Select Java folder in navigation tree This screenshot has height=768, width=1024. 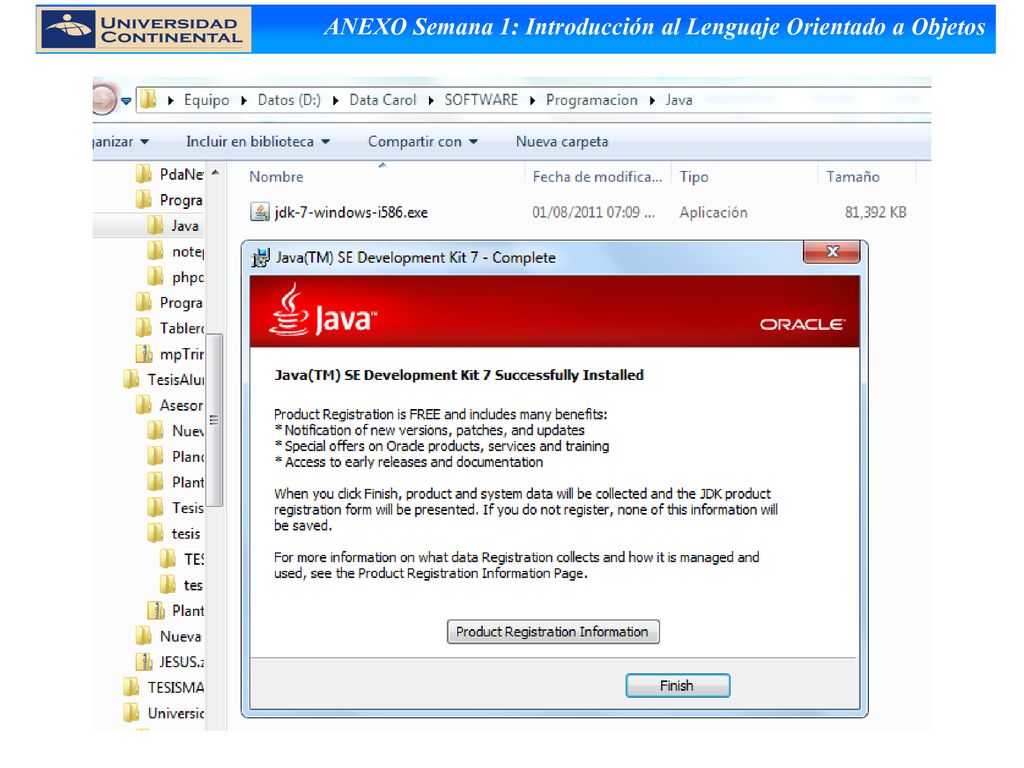(x=173, y=226)
